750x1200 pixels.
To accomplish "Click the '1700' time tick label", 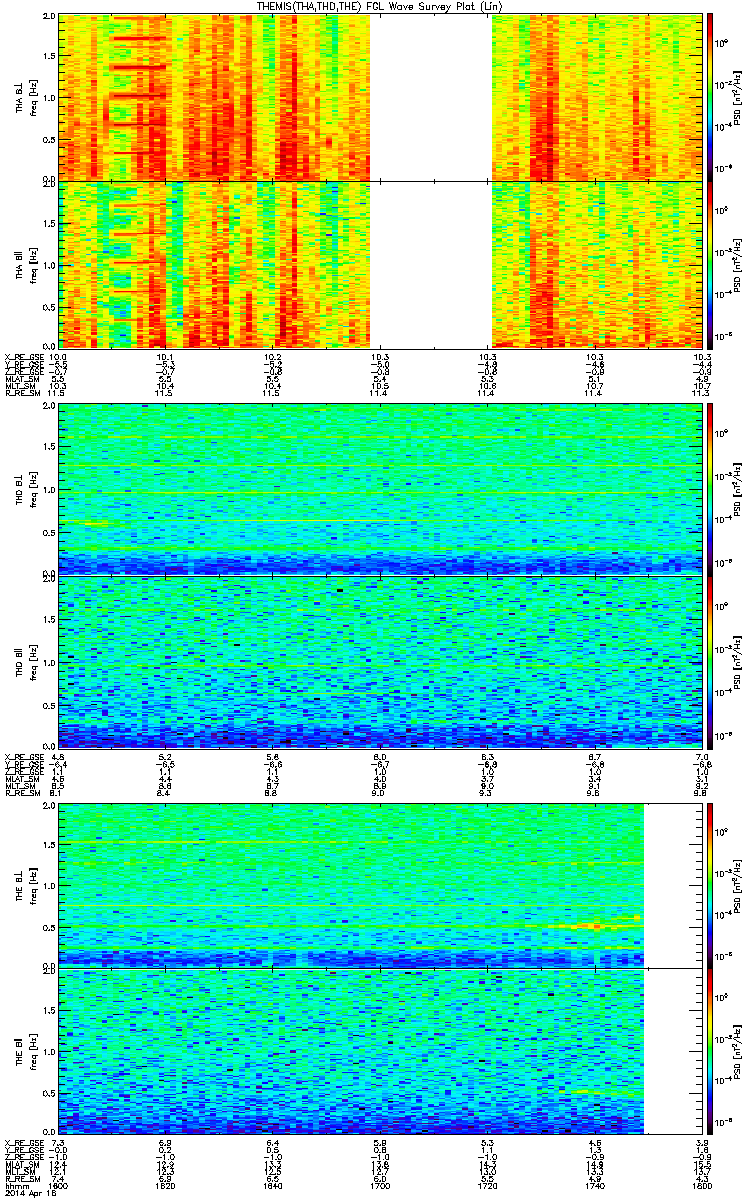I will pos(381,1186).
